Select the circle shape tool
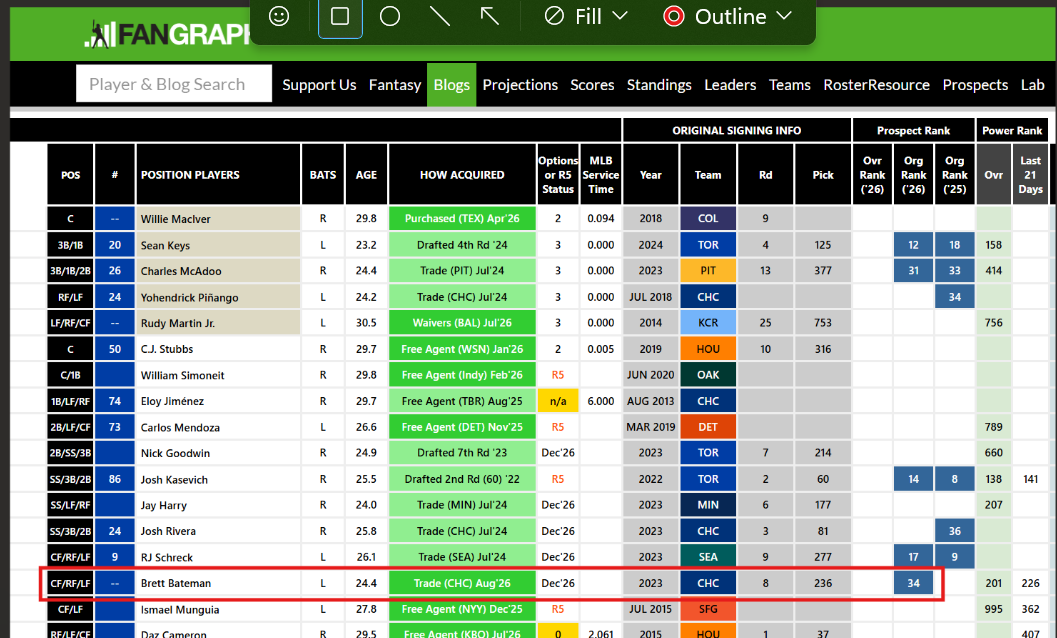1057x638 pixels. coord(390,16)
